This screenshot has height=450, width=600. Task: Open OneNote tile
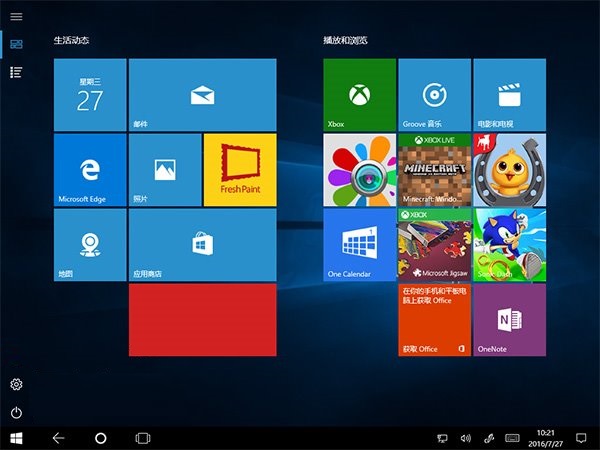pos(509,320)
